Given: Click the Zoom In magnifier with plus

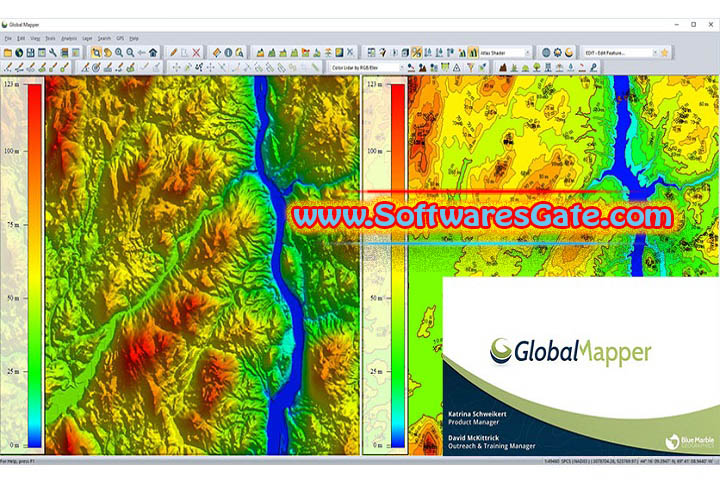Looking at the screenshot, I should pos(119,53).
